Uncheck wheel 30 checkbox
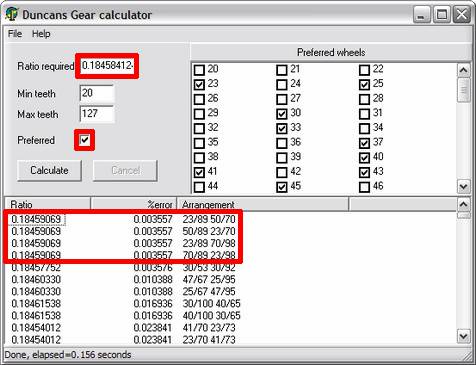Image resolution: width=476 pixels, height=365 pixels. pyautogui.click(x=282, y=114)
